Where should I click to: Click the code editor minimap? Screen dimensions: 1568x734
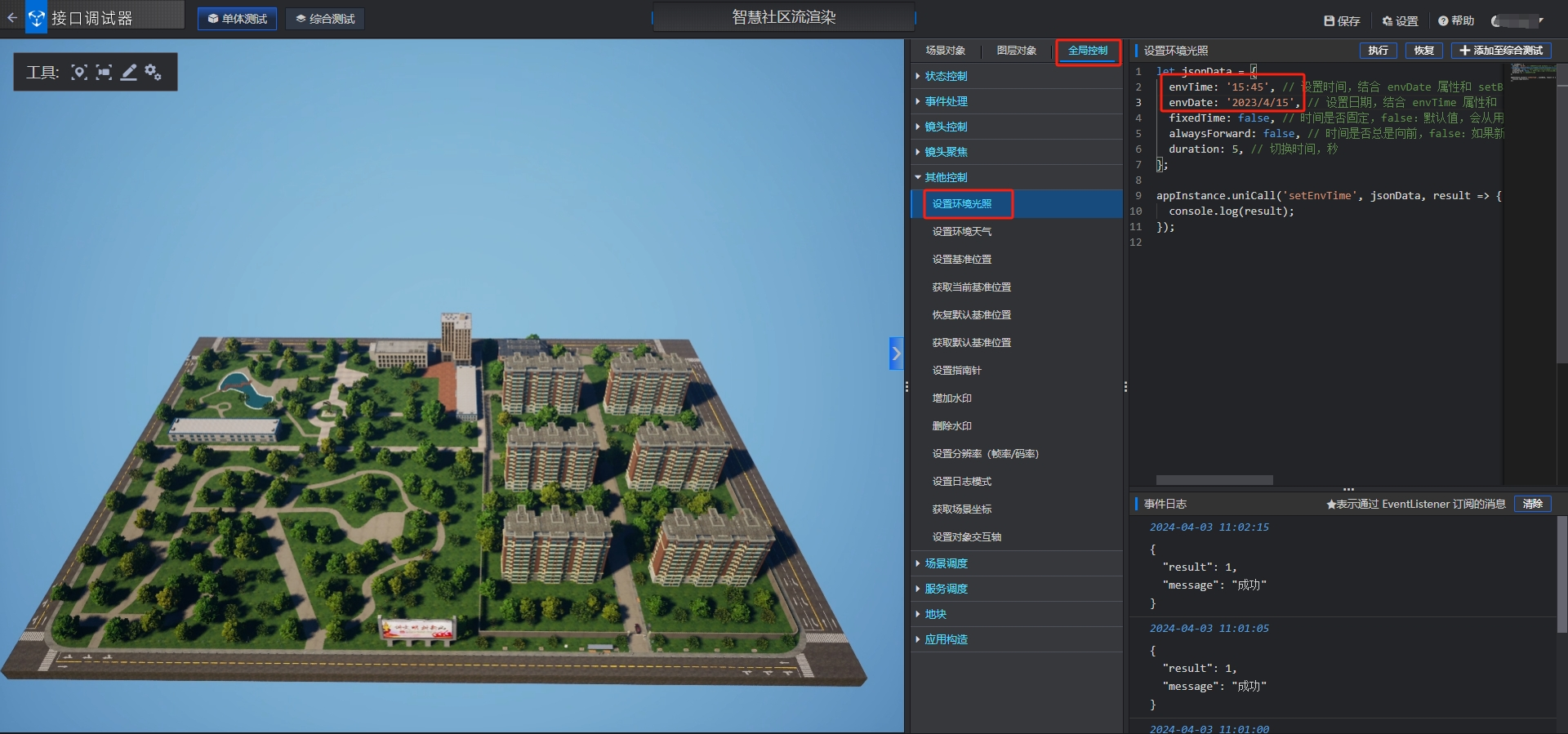[1533, 72]
